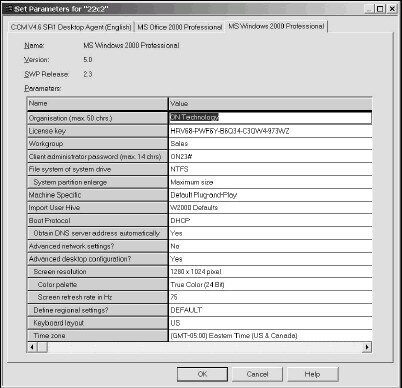Click the DHCP boot protocol value
This screenshot has width=402, height=388.
coord(270,220)
